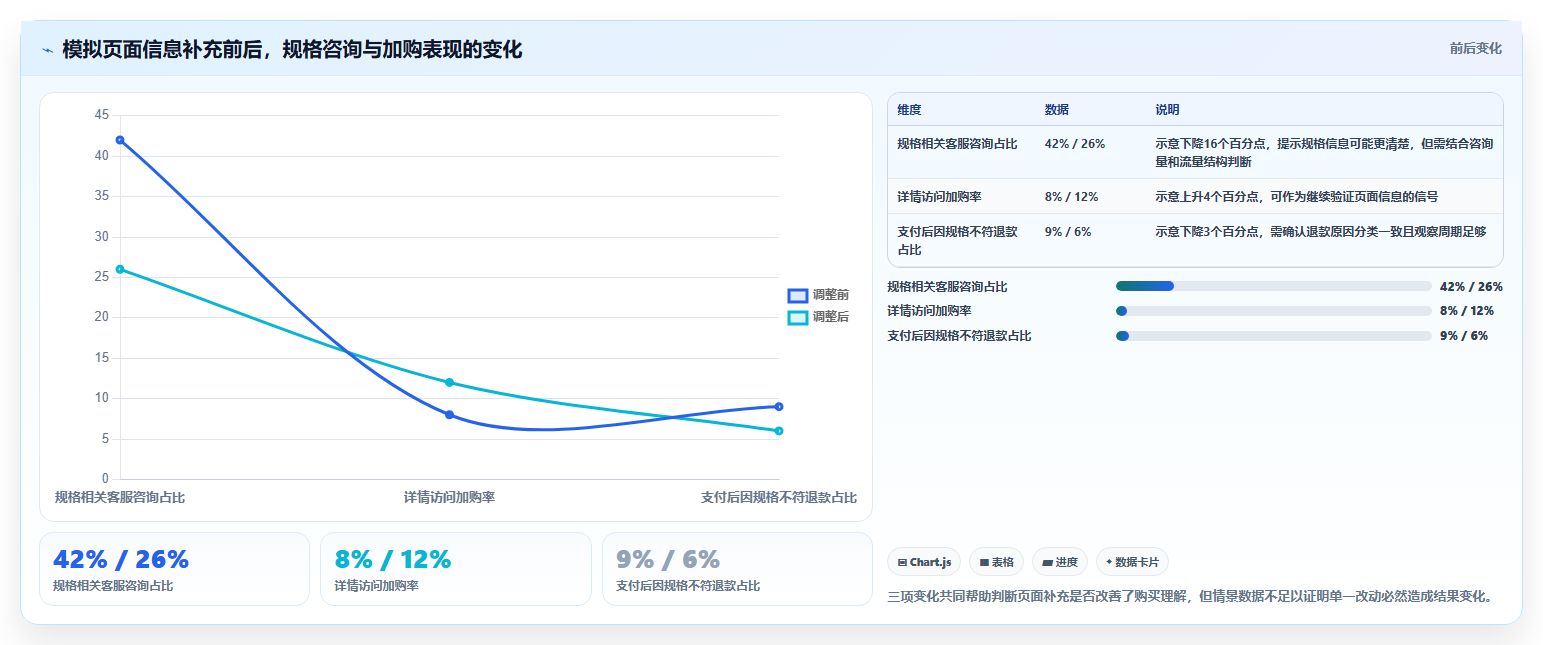Select the 表格 tag
This screenshot has width=1543, height=645.
pos(996,562)
